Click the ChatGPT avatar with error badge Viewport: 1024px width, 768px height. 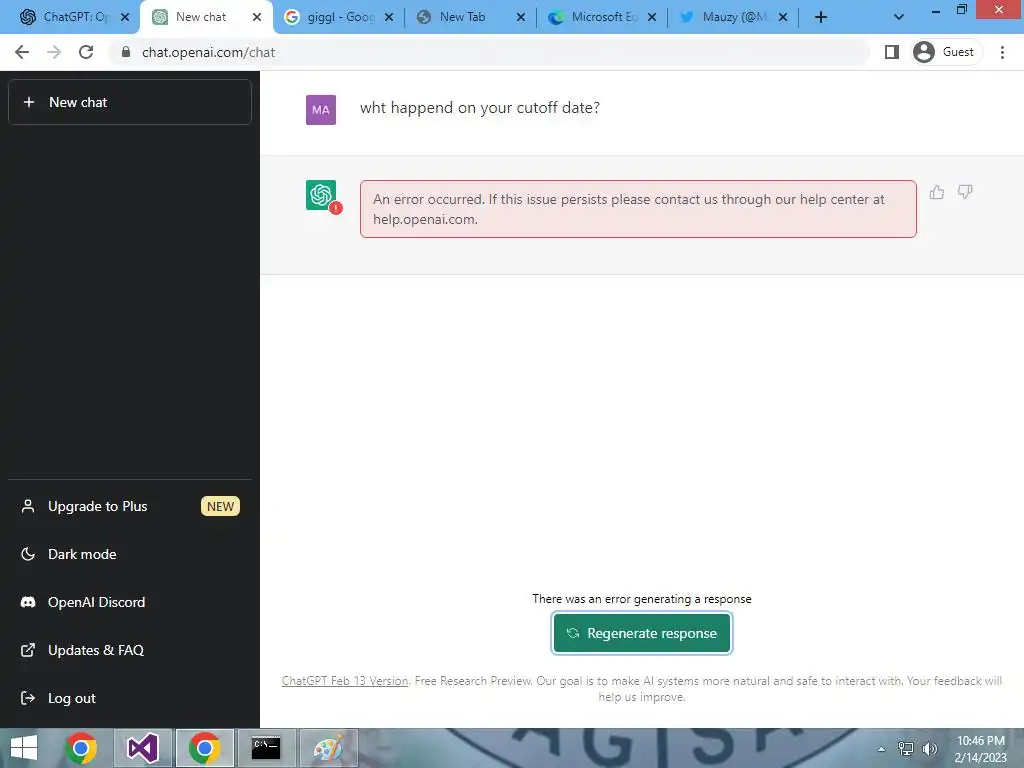tap(321, 195)
